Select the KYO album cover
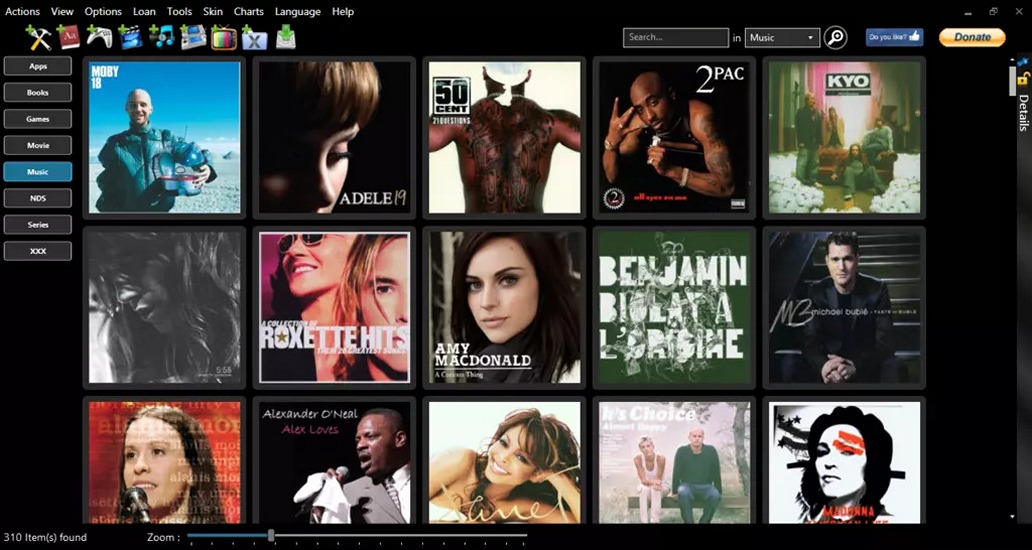The image size is (1032, 550). (844, 138)
